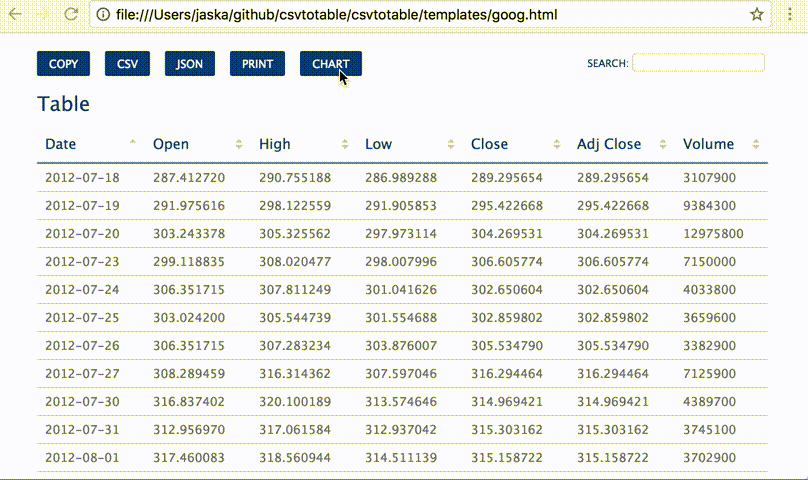Select date cell 2012-07-24
This screenshot has height=480, width=808.
(x=82, y=289)
